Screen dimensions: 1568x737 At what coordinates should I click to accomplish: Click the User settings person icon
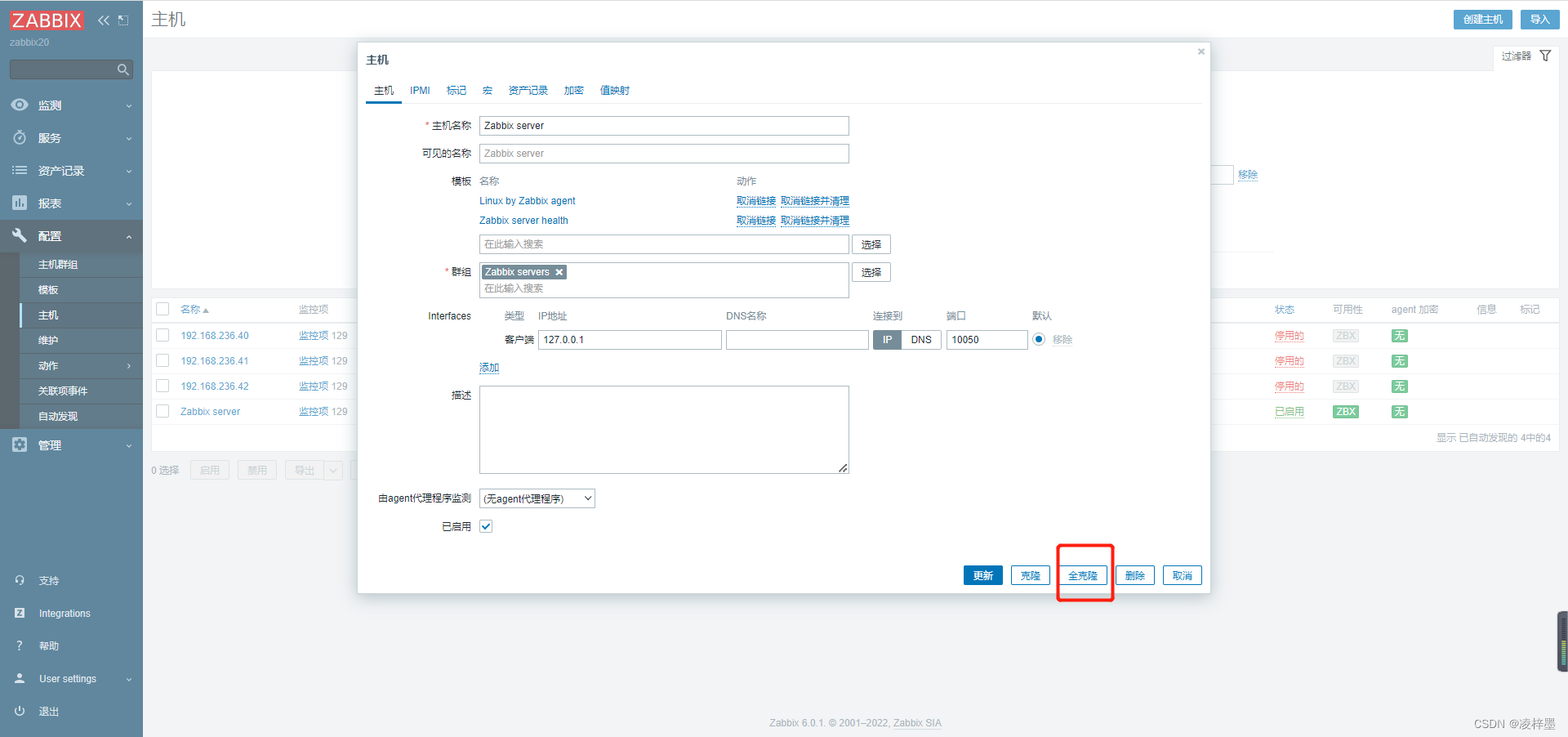point(20,678)
